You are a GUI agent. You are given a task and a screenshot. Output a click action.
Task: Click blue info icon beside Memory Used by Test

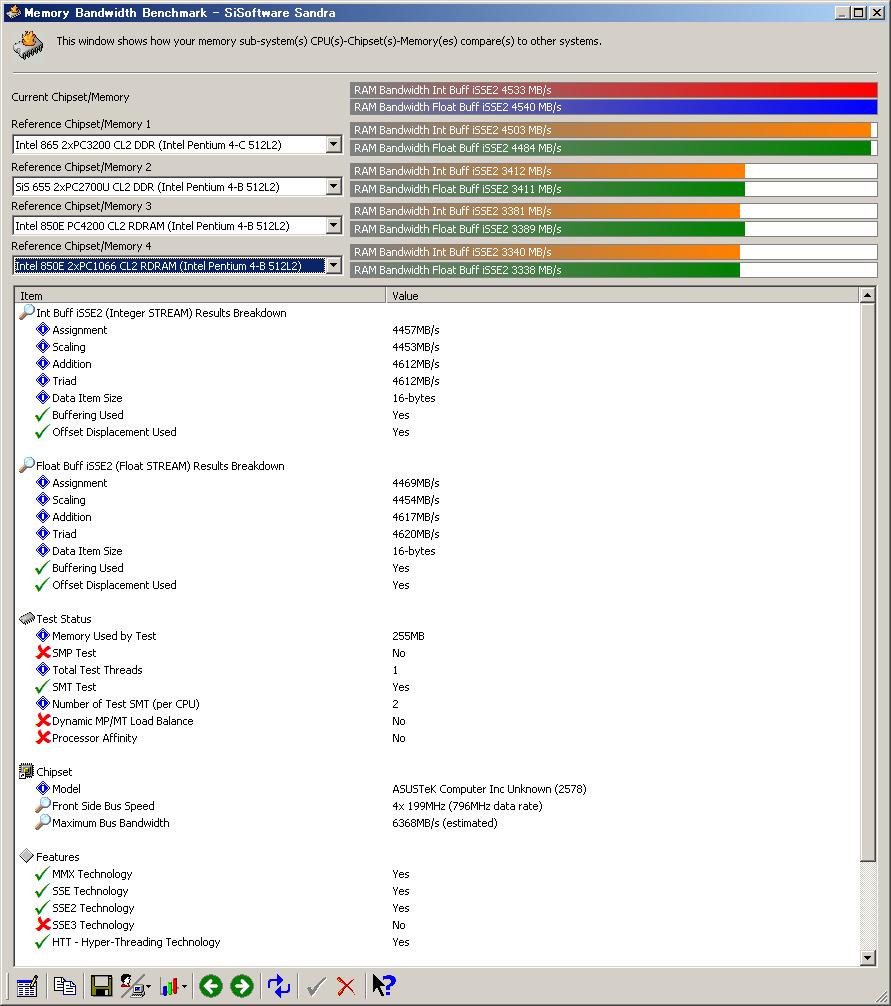[43, 635]
